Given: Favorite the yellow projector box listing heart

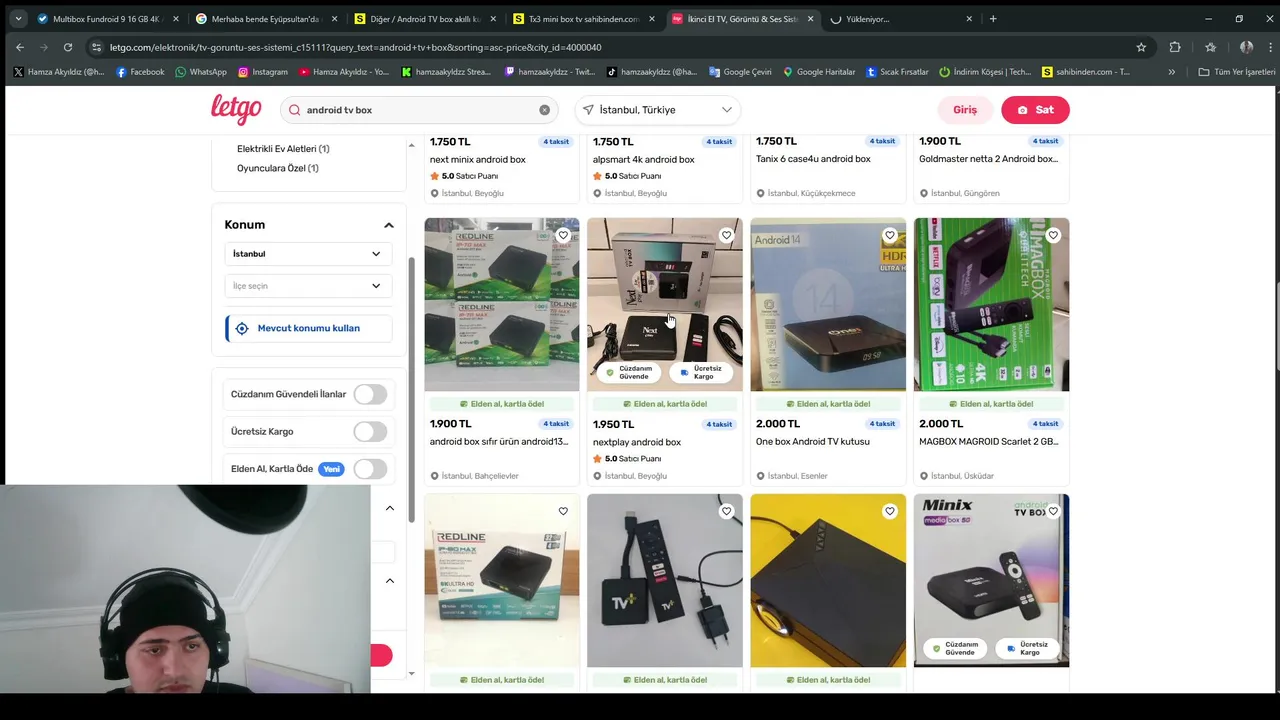Looking at the screenshot, I should click(889, 511).
